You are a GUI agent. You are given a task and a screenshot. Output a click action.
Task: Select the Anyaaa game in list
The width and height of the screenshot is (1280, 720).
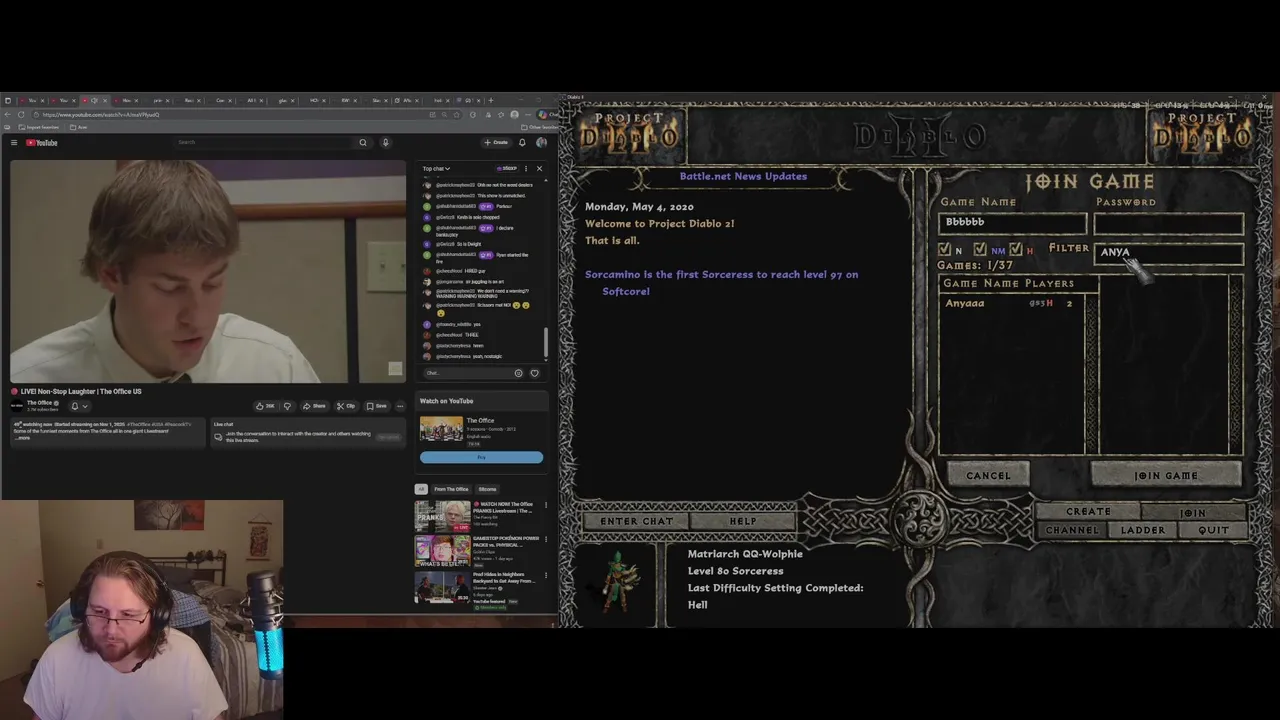tap(1012, 303)
